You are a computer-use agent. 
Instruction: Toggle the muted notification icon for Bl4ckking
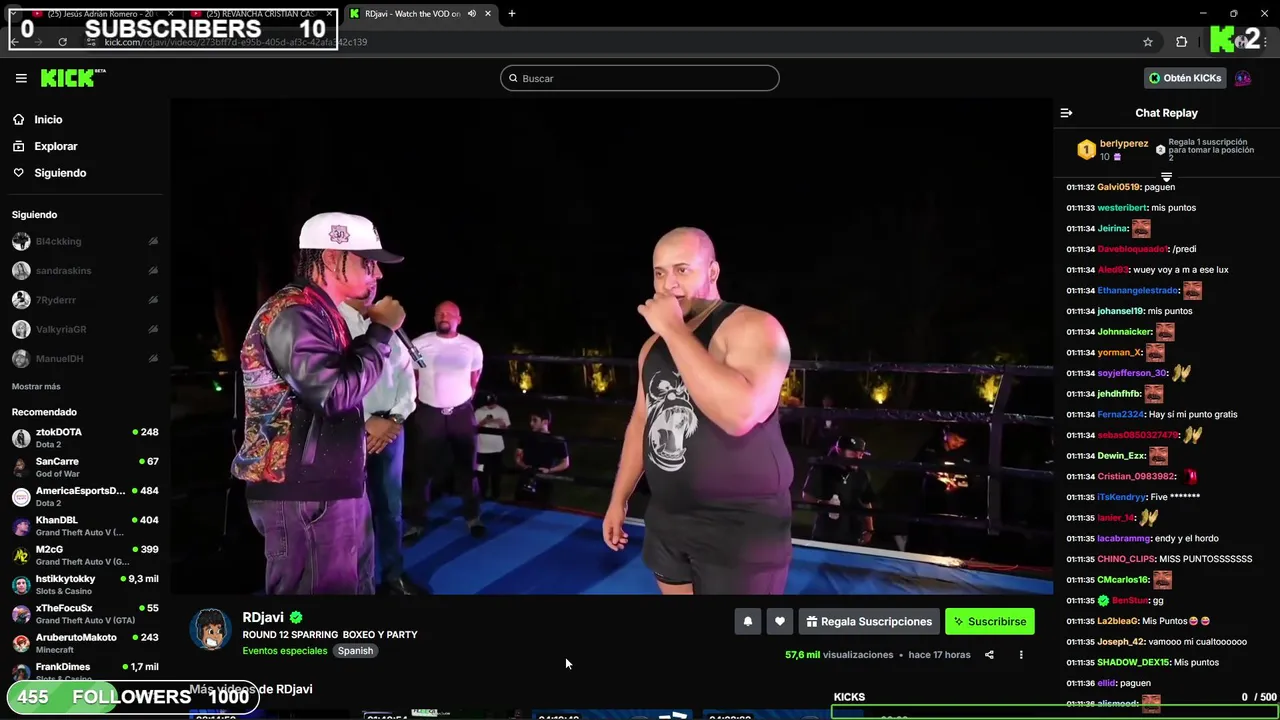pos(153,241)
